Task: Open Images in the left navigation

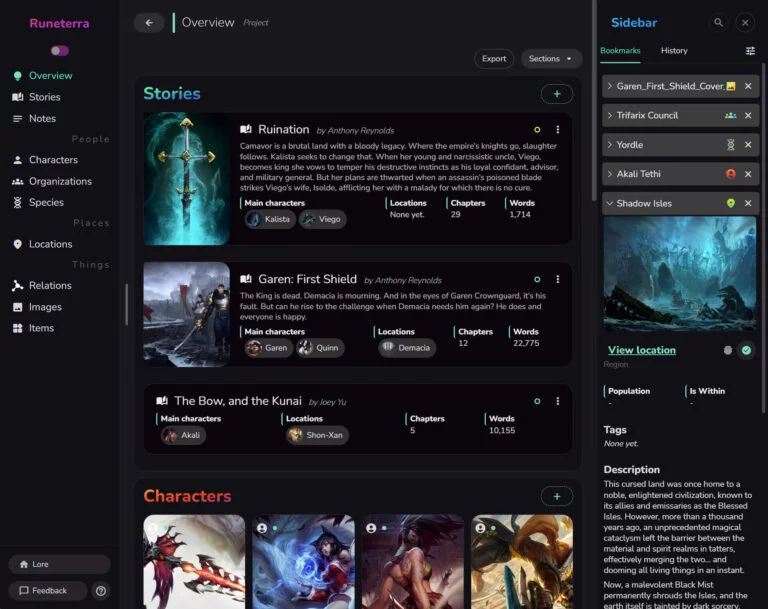Action: [x=45, y=307]
